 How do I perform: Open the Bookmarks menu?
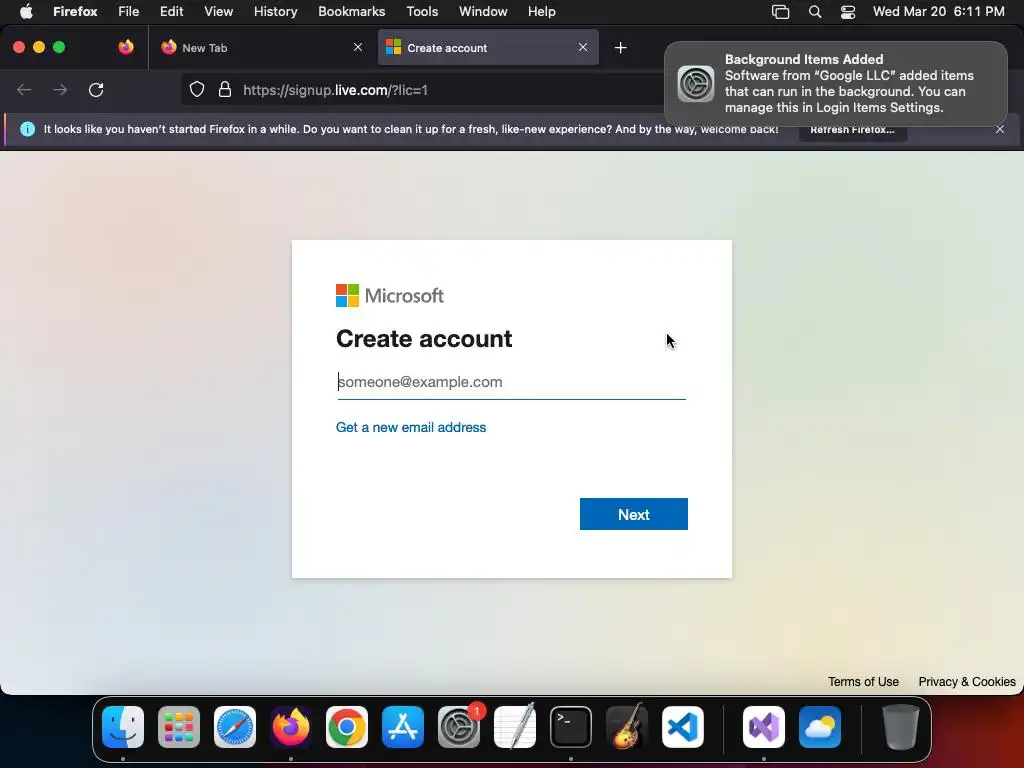pos(351,11)
